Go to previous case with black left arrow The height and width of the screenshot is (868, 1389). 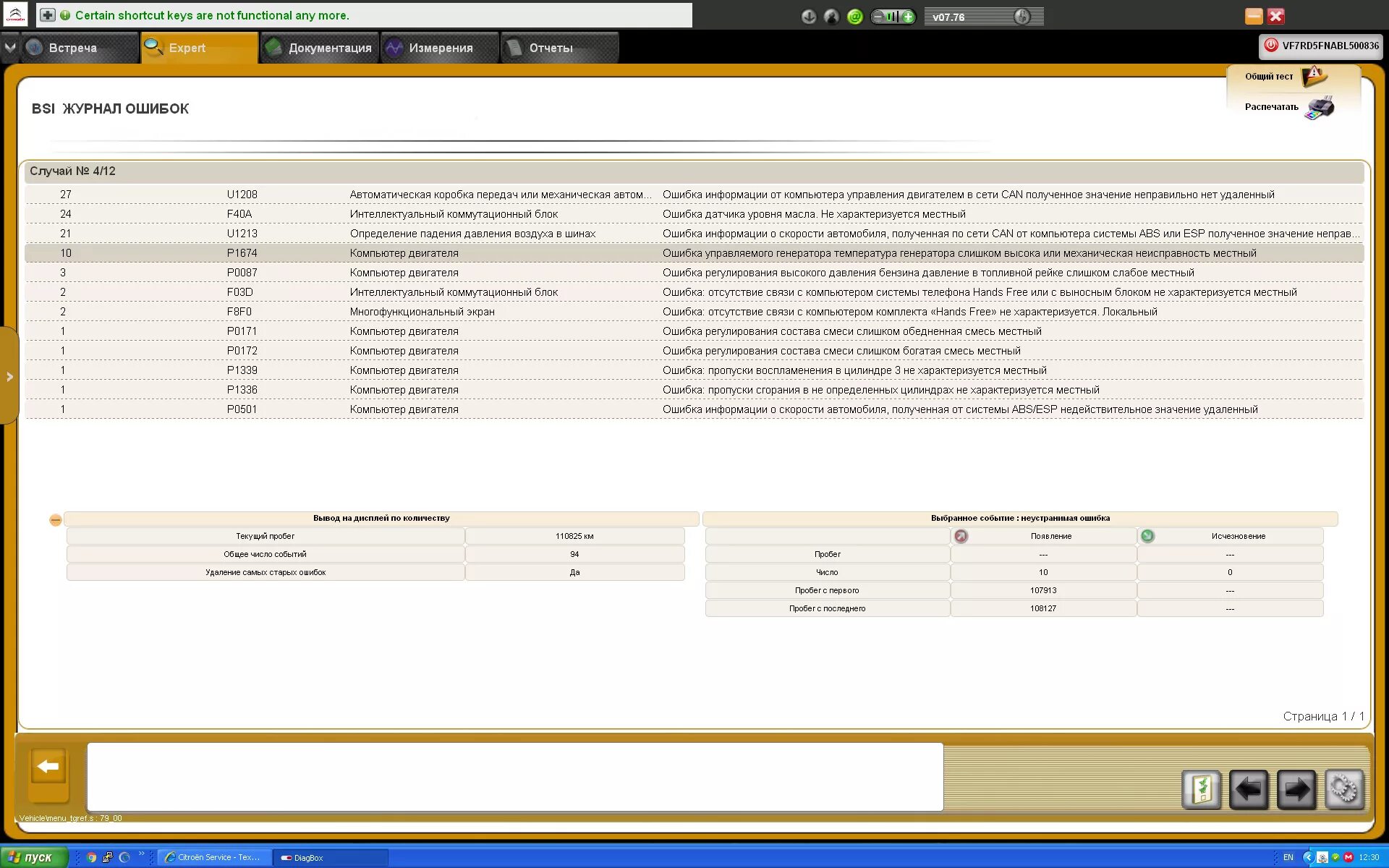tap(1249, 789)
